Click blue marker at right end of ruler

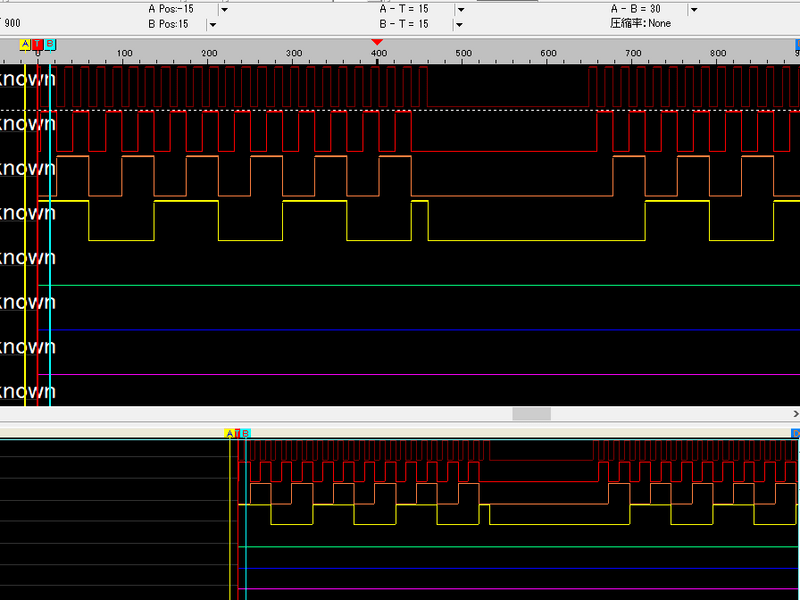[797, 45]
